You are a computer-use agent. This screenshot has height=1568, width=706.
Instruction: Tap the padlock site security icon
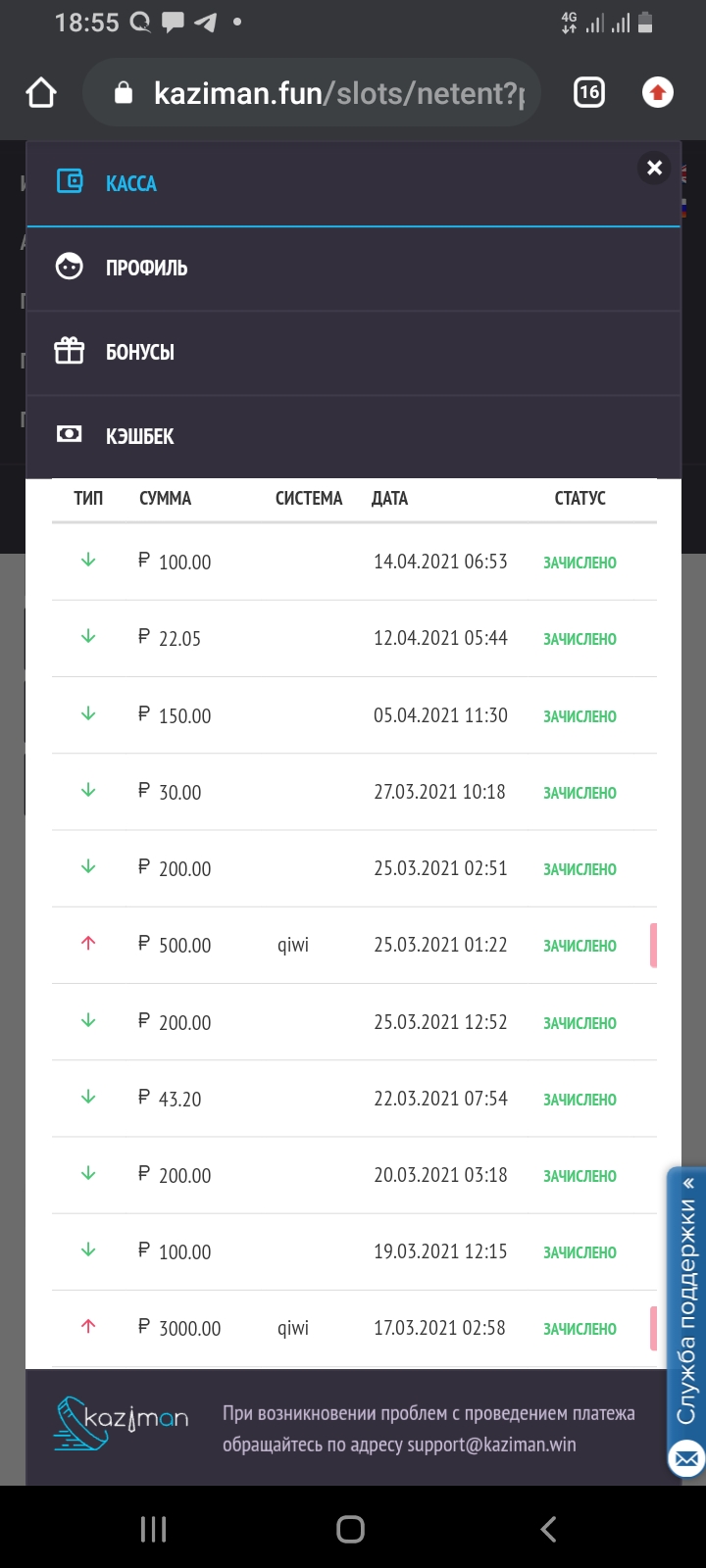124,93
